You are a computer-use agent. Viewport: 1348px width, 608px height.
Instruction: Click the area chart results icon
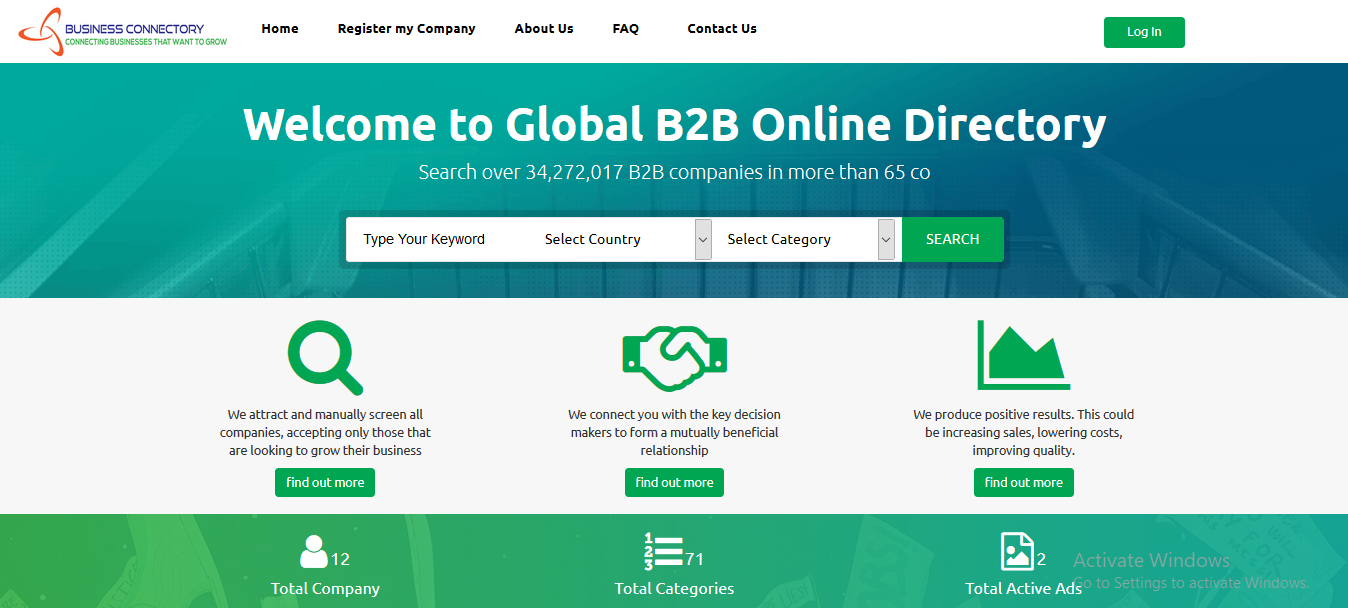click(x=1023, y=355)
